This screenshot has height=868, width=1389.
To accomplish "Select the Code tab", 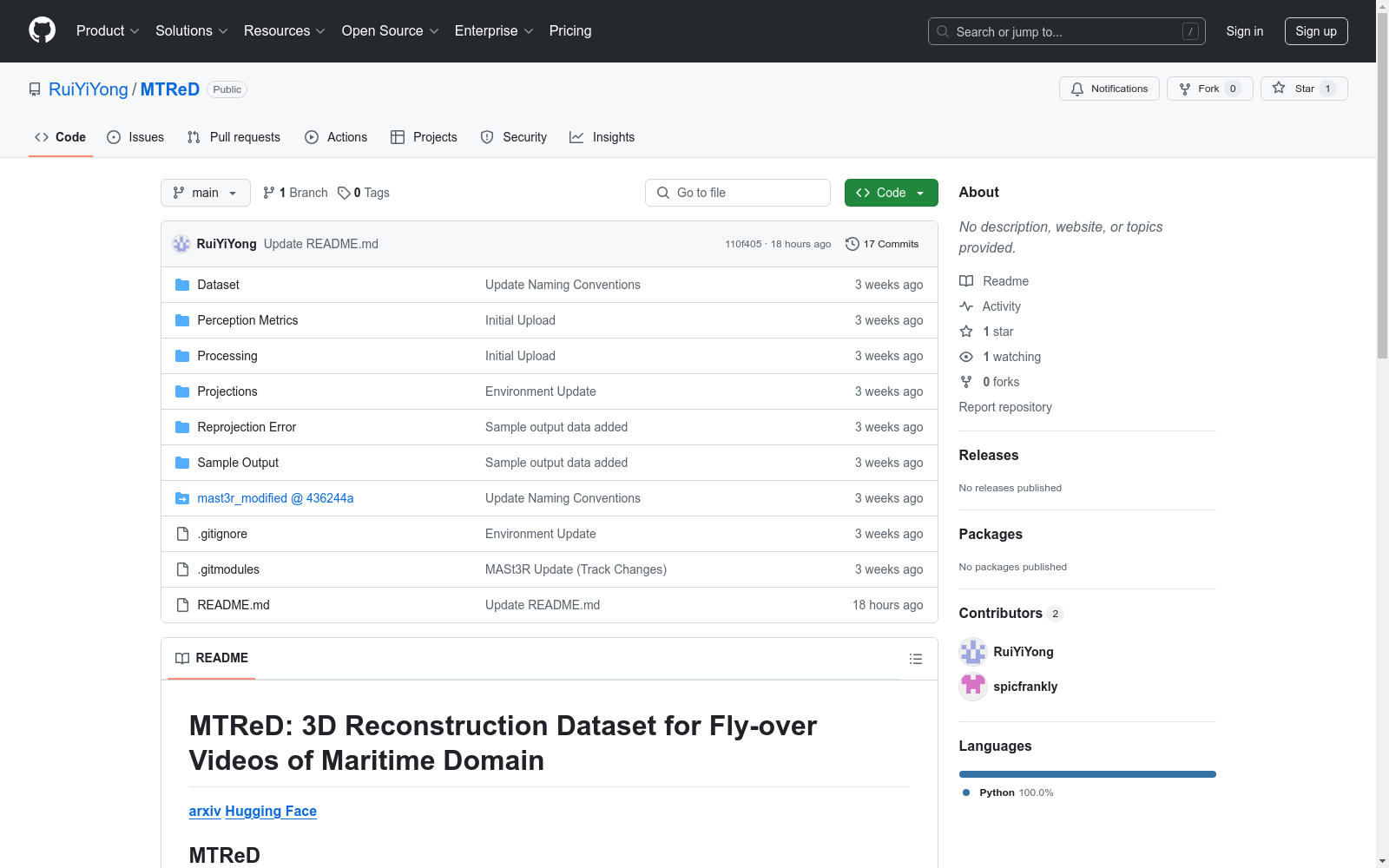I will click(61, 137).
